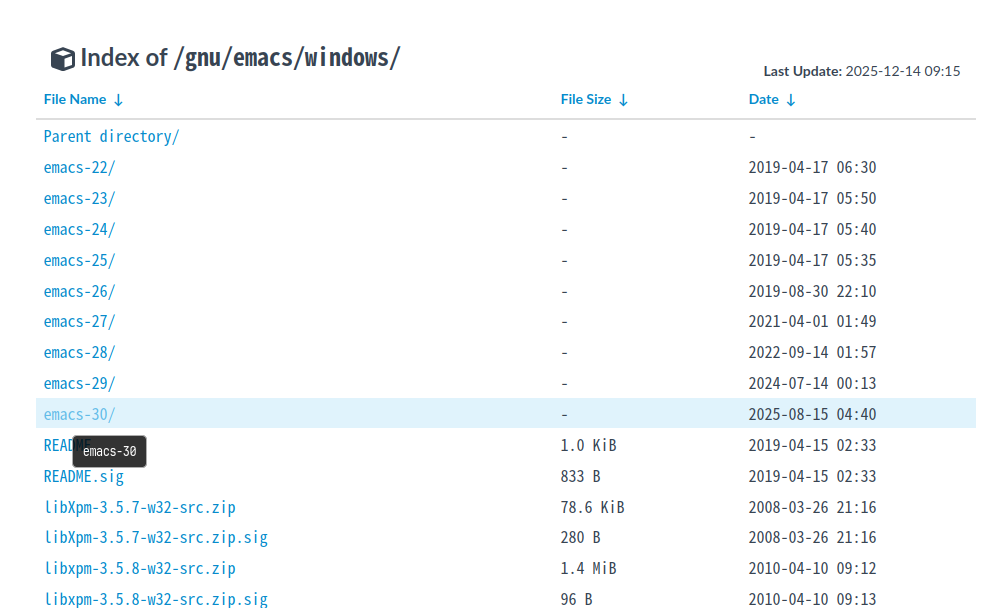Click the date 2025-08-15 04:40

(812, 415)
